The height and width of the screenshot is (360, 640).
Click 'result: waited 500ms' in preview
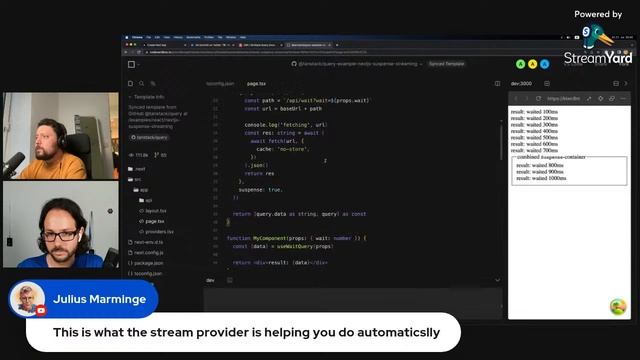(x=534, y=138)
